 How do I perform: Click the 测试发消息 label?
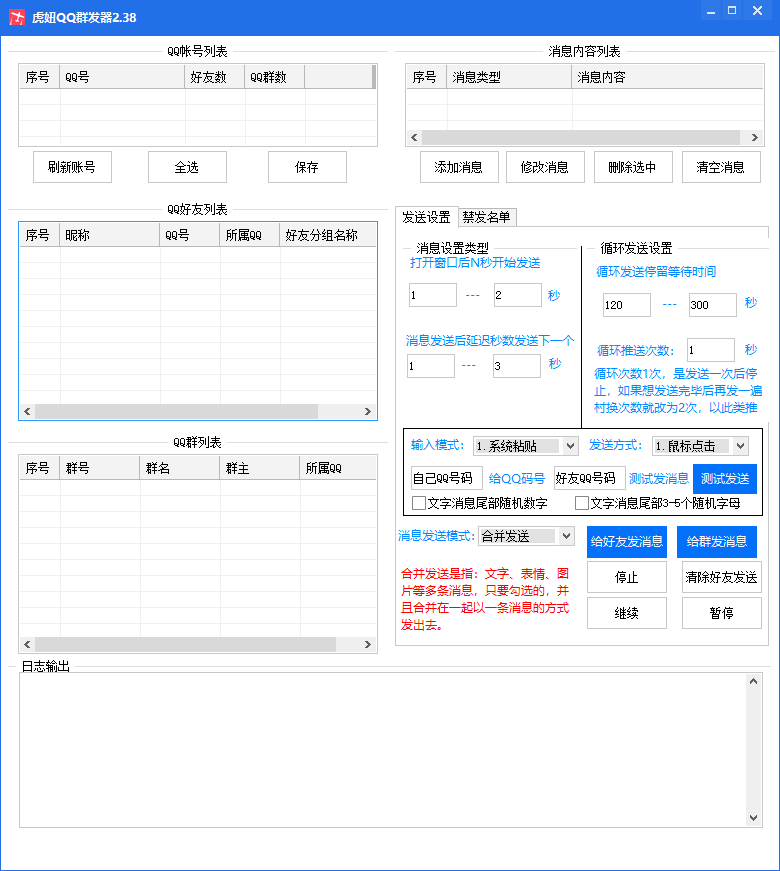[x=659, y=479]
